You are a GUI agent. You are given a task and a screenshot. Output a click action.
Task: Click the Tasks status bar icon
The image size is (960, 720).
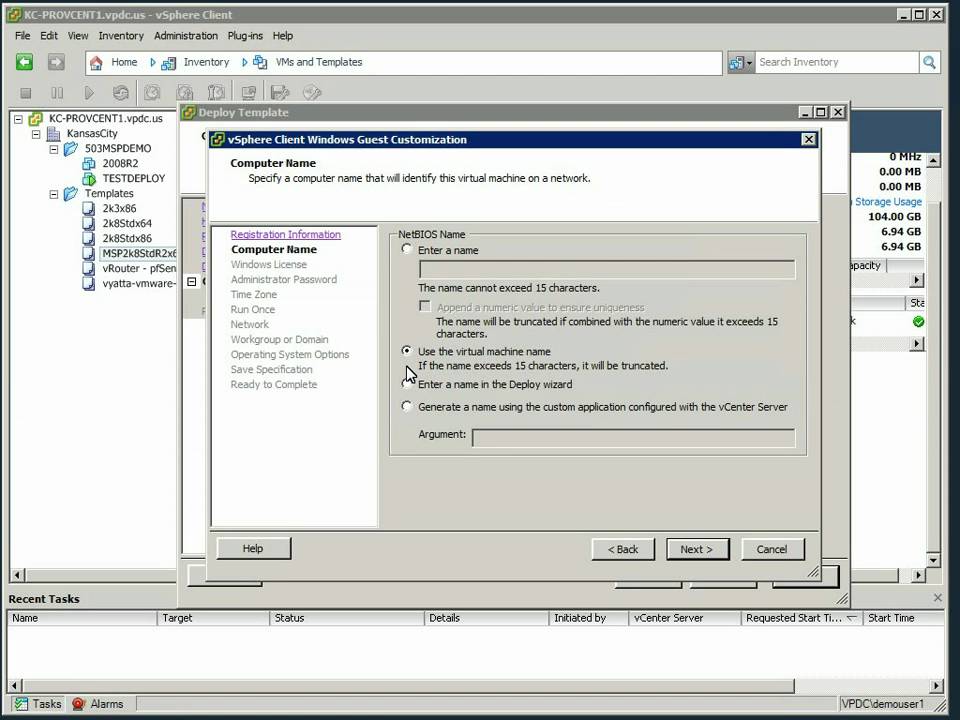[21, 704]
